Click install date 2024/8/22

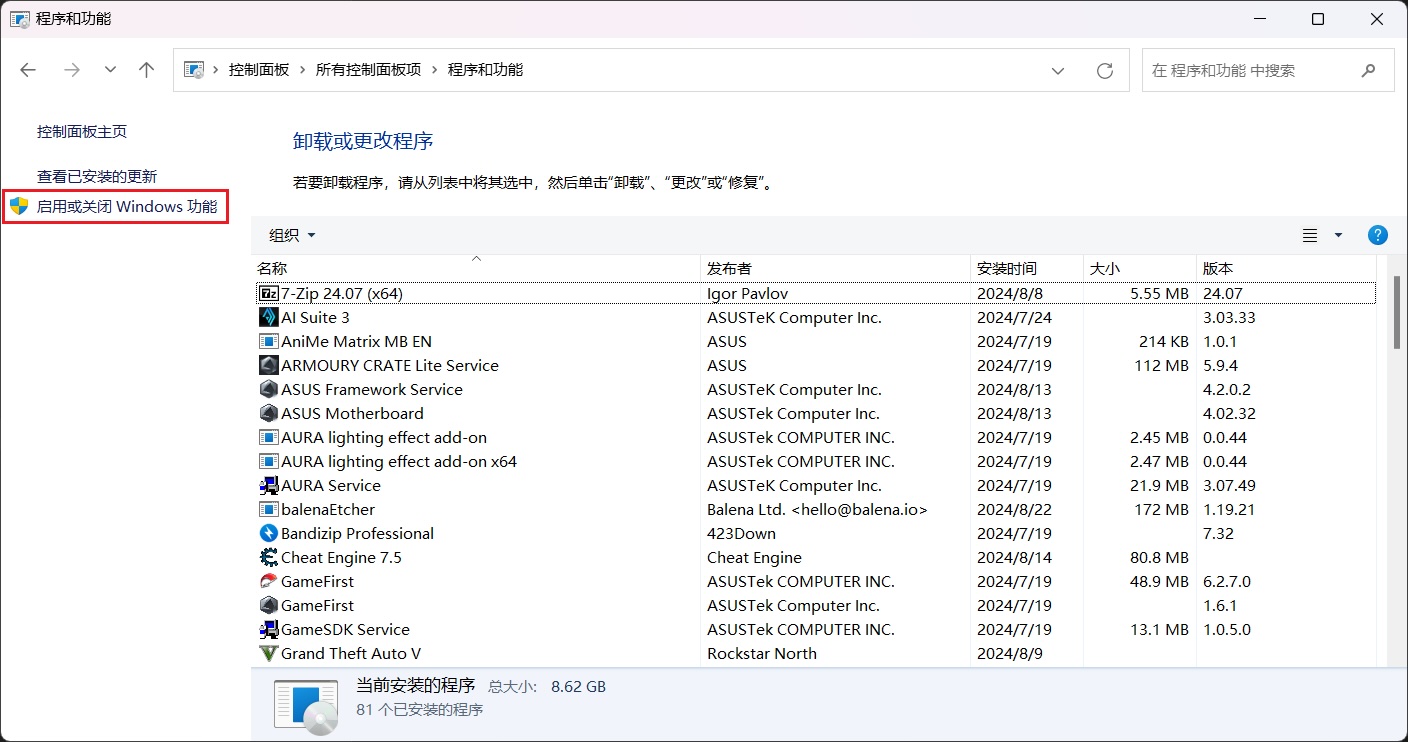click(1014, 509)
